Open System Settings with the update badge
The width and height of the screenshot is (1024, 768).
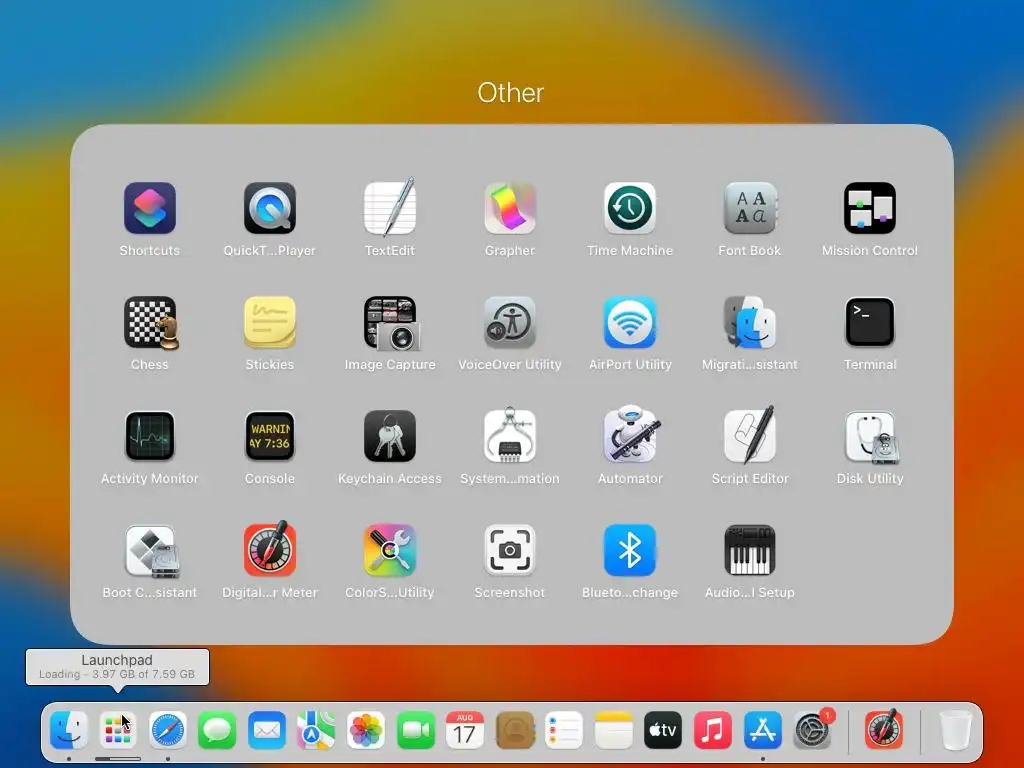coord(813,729)
